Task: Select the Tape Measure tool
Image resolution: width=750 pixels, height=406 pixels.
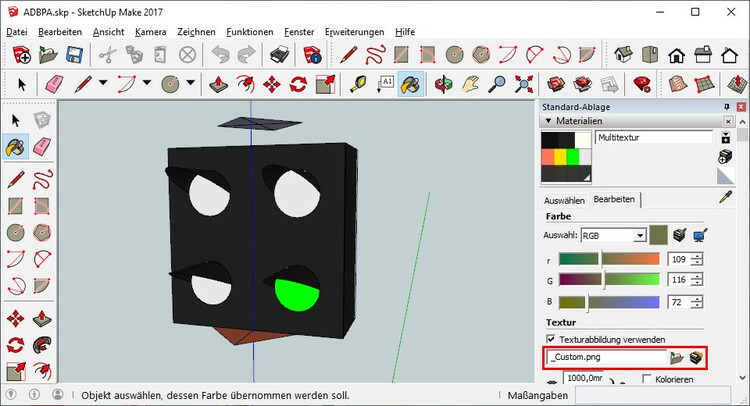Action: pos(357,85)
